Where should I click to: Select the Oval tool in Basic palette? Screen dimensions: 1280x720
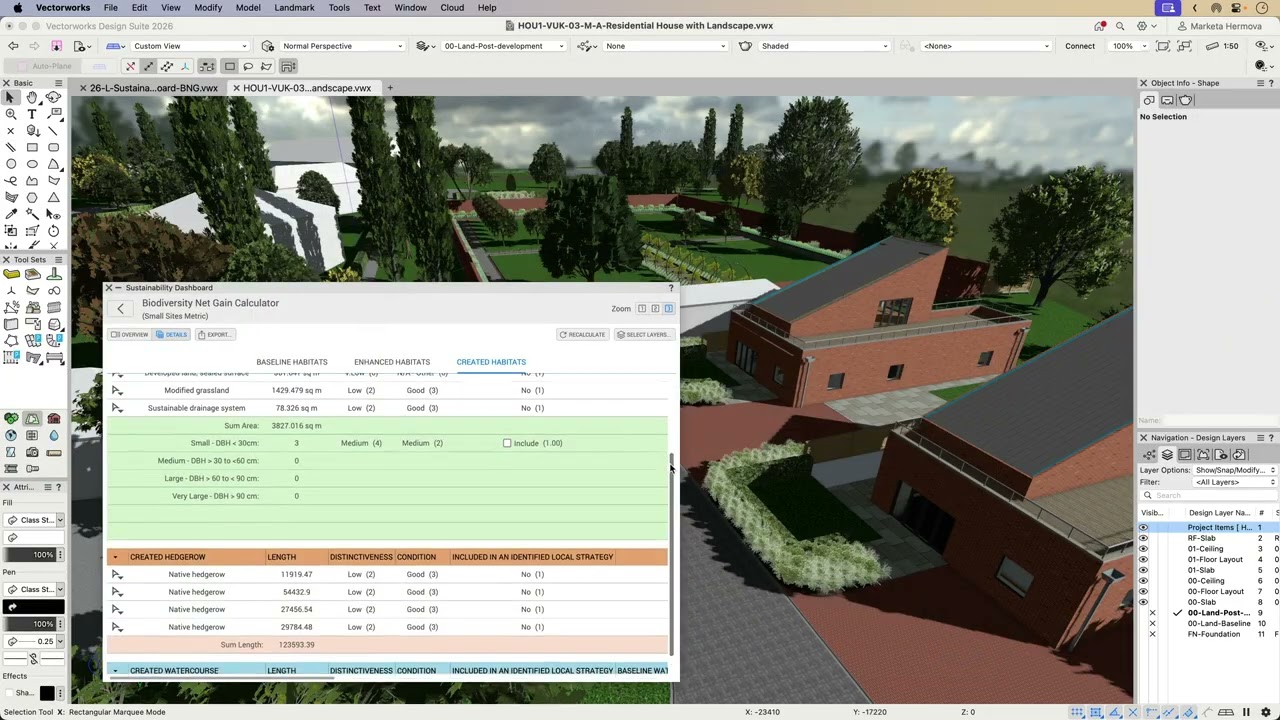[32, 164]
